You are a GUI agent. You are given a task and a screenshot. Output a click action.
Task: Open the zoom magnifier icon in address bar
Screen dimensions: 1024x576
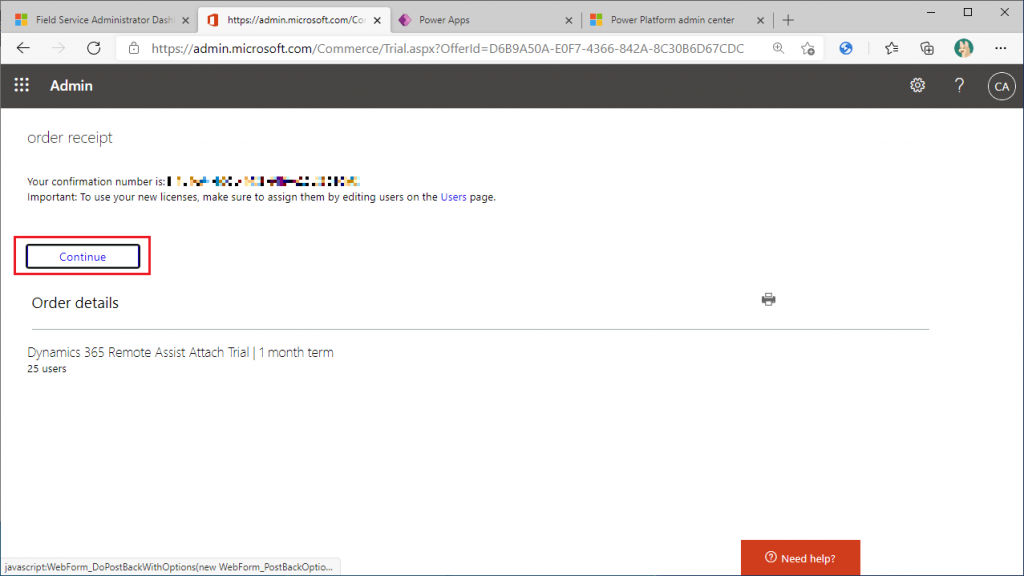click(x=778, y=48)
